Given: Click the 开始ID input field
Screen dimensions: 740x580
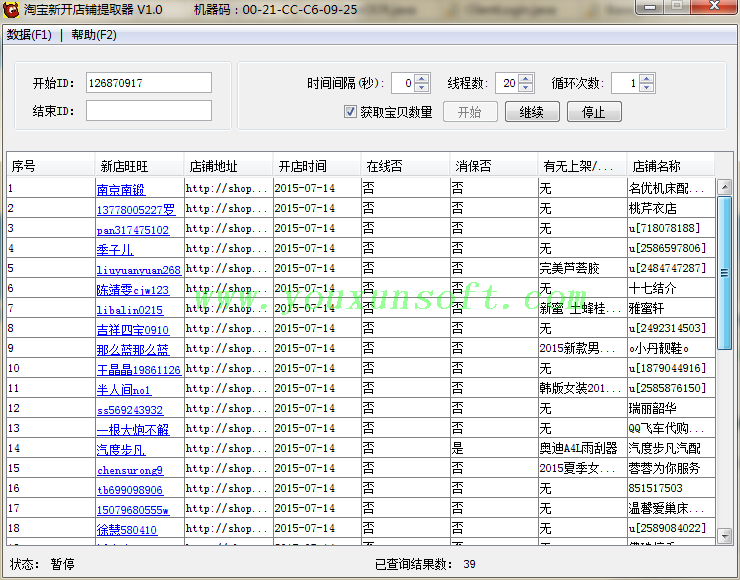Looking at the screenshot, I should [x=149, y=83].
